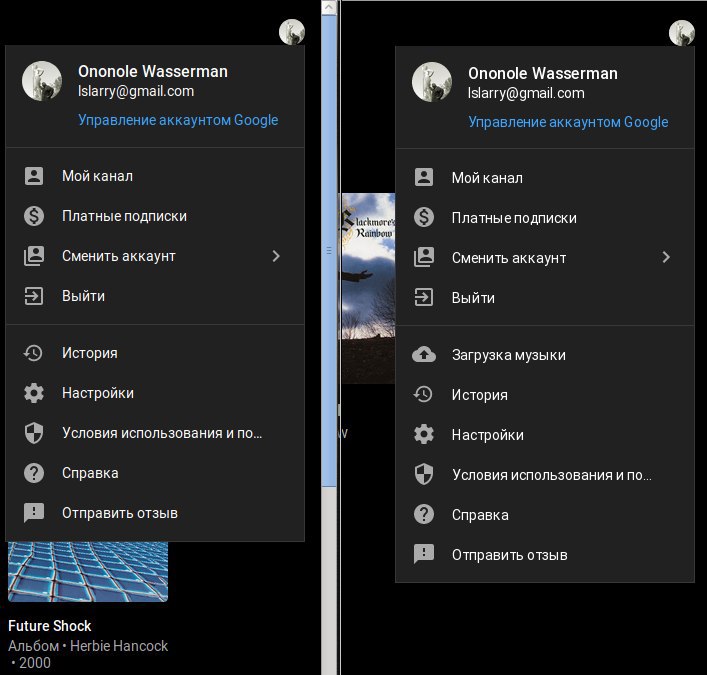707x675 pixels.
Task: Open the "Future Shock" album title
Action: [50, 626]
